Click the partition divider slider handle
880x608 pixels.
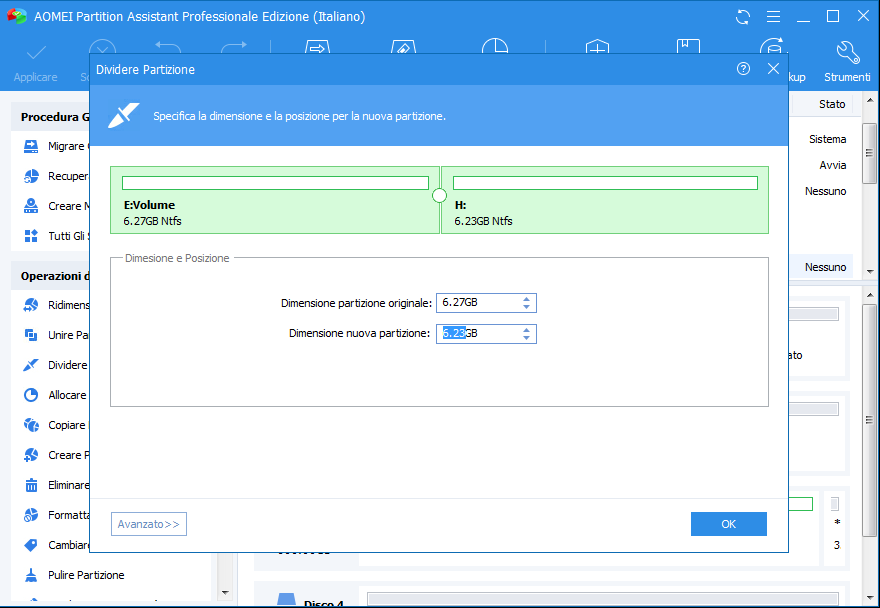click(440, 195)
